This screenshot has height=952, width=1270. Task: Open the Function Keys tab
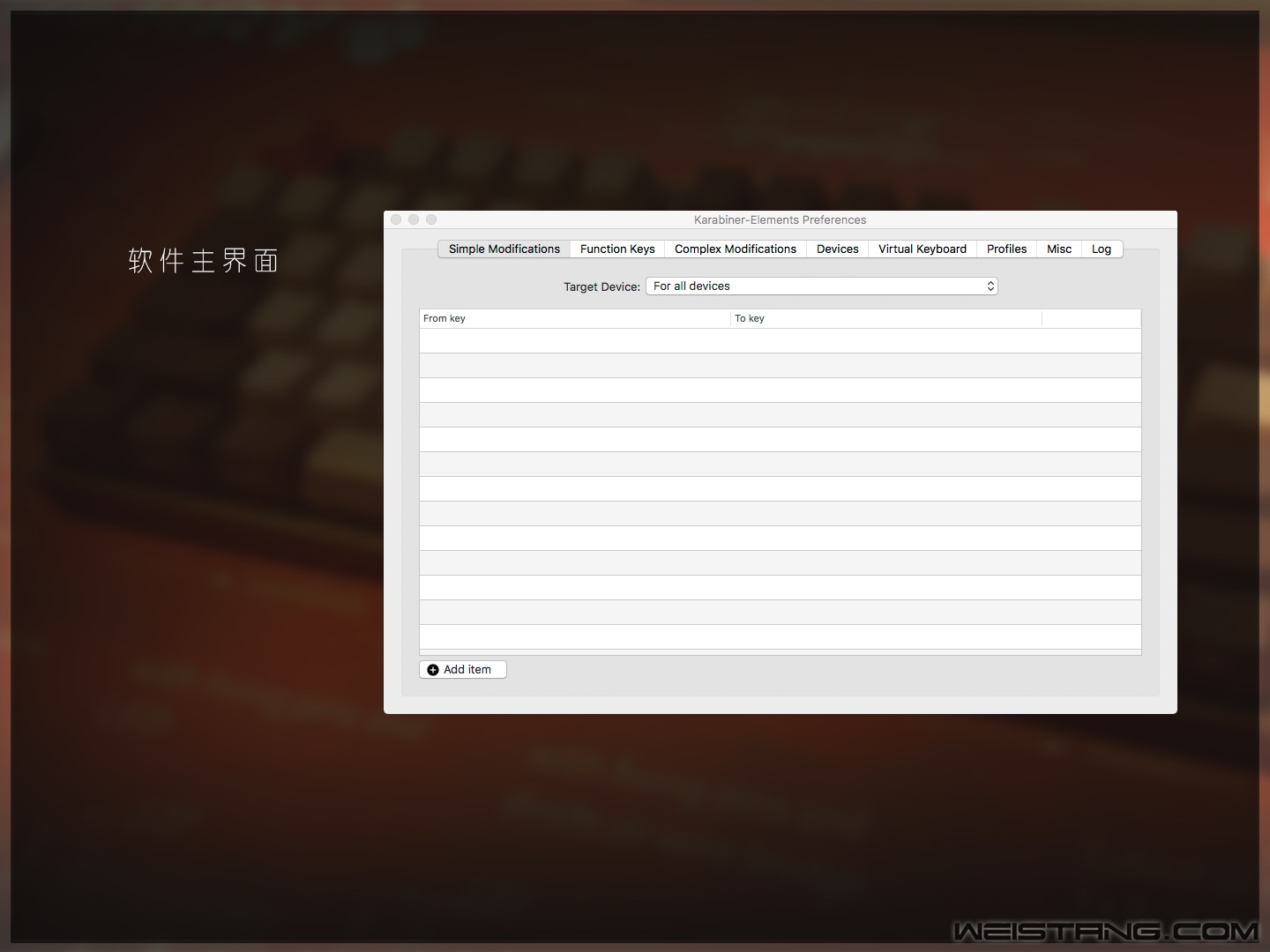pyautogui.click(x=617, y=249)
